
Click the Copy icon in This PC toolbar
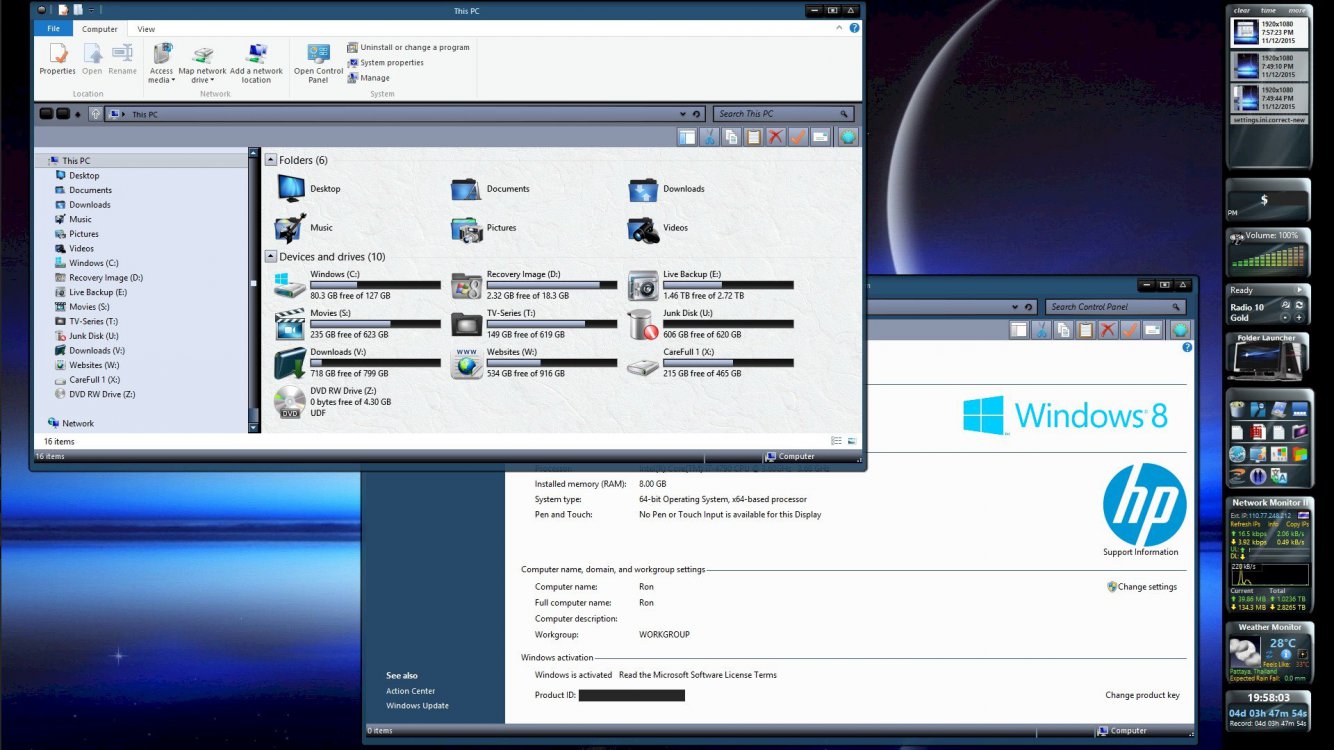[x=731, y=137]
